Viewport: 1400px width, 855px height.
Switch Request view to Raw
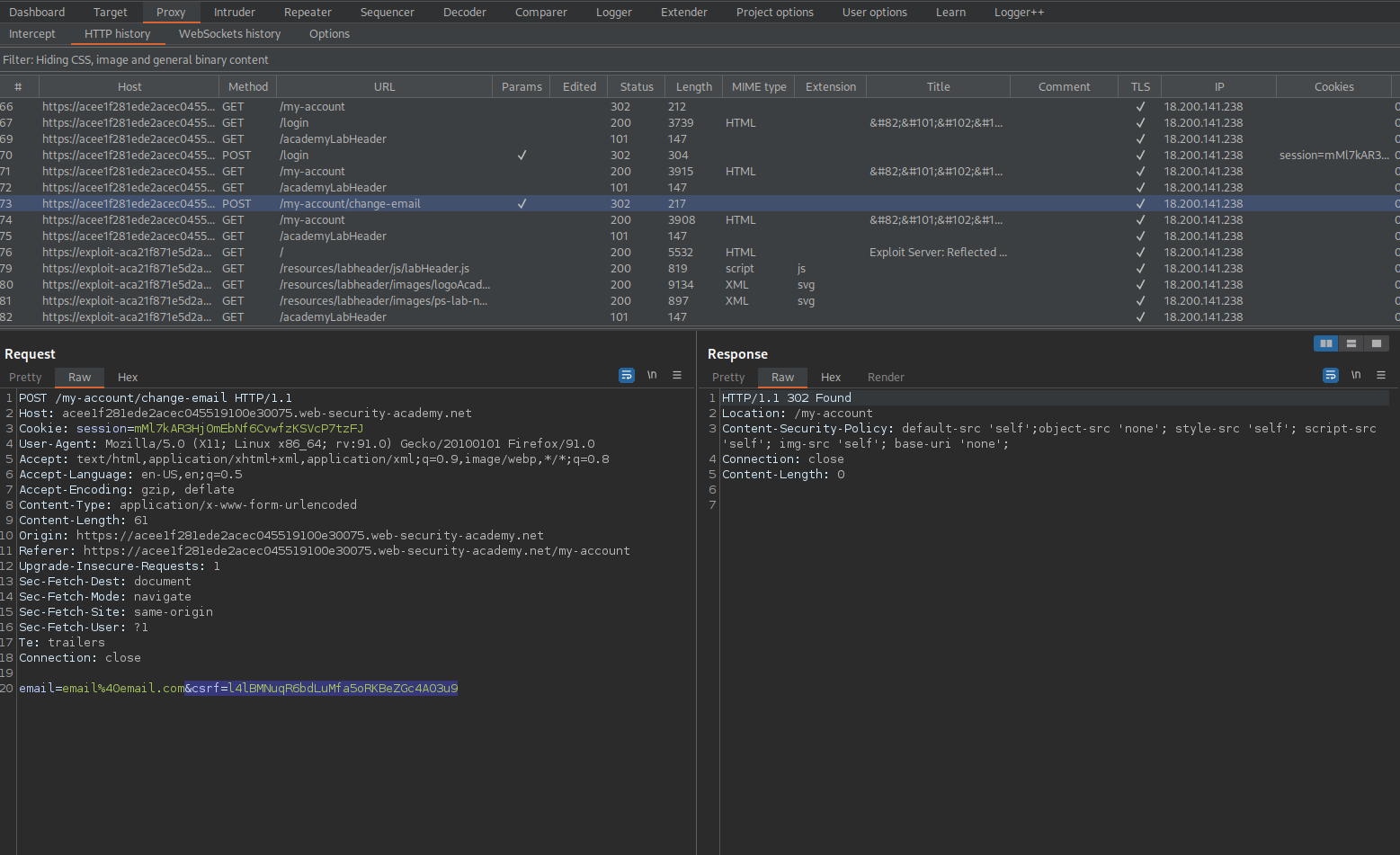[x=79, y=378]
